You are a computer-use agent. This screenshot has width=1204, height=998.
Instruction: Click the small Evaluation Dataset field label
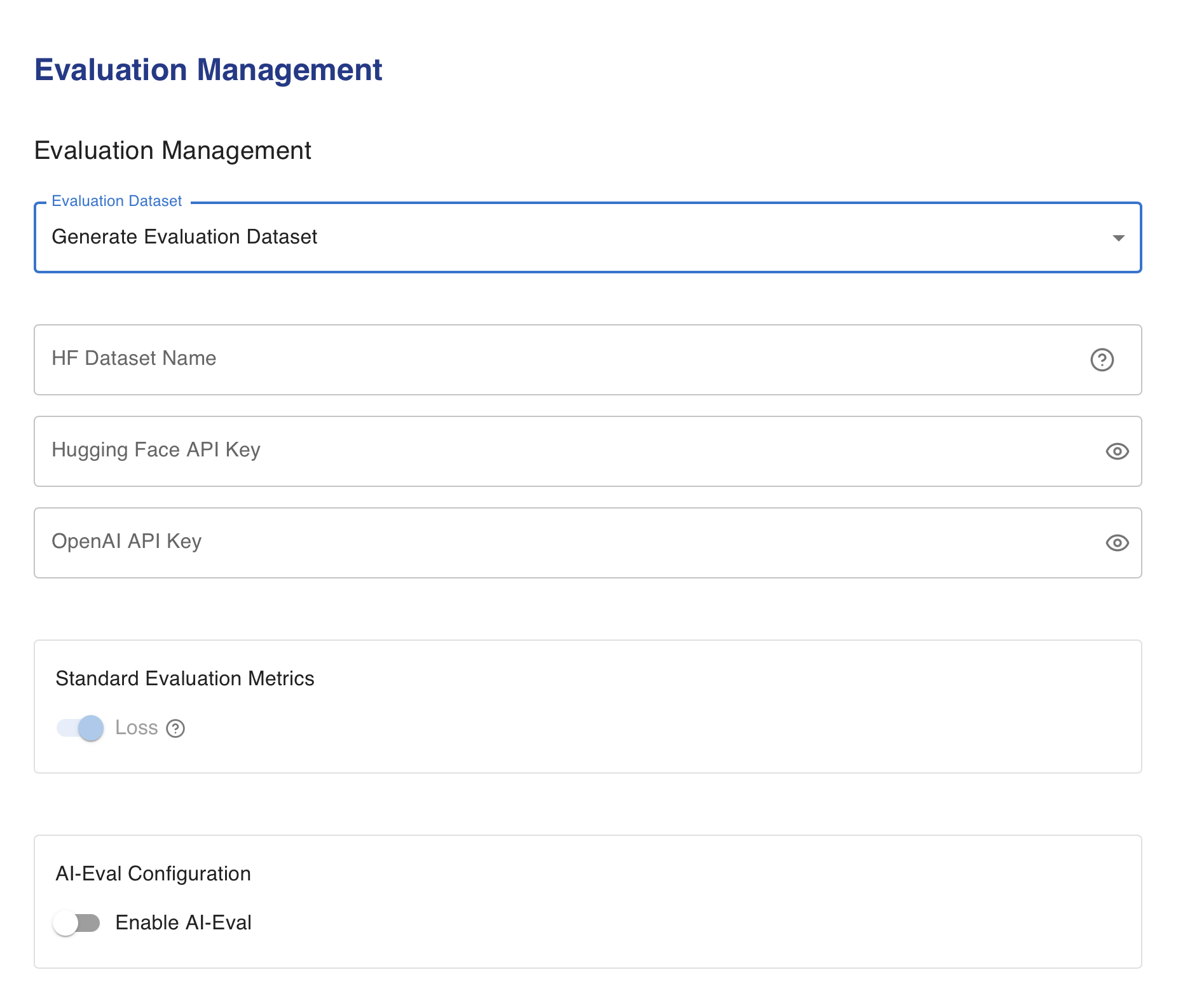117,202
